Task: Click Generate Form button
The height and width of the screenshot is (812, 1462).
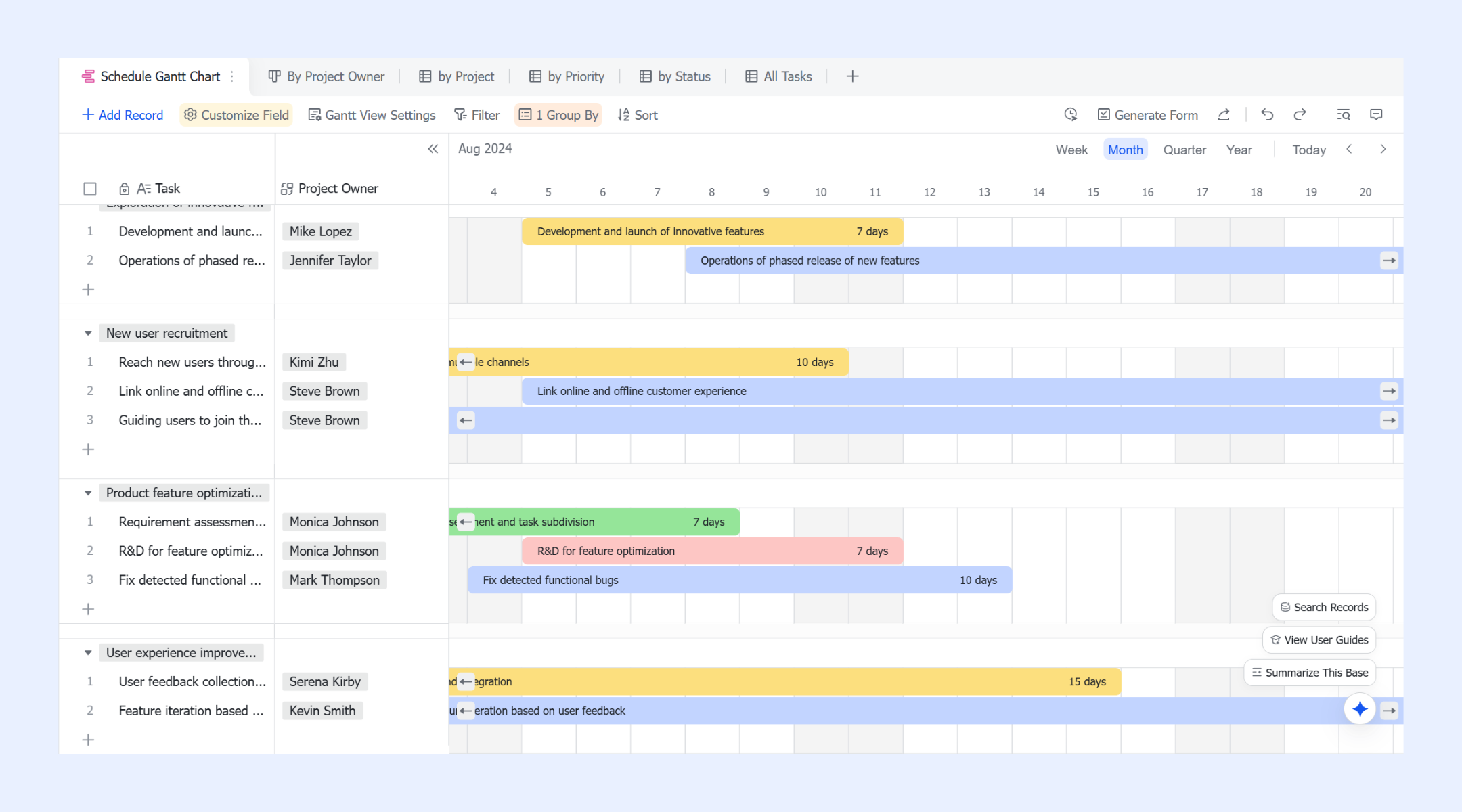Action: [1148, 115]
